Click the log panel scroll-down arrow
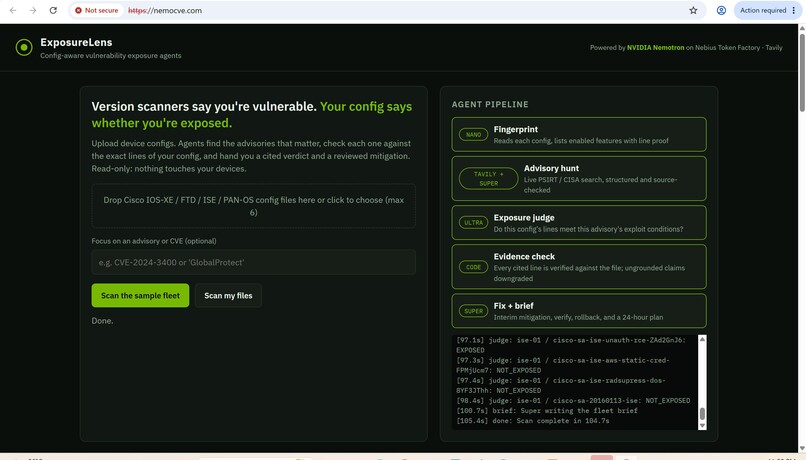 point(702,426)
